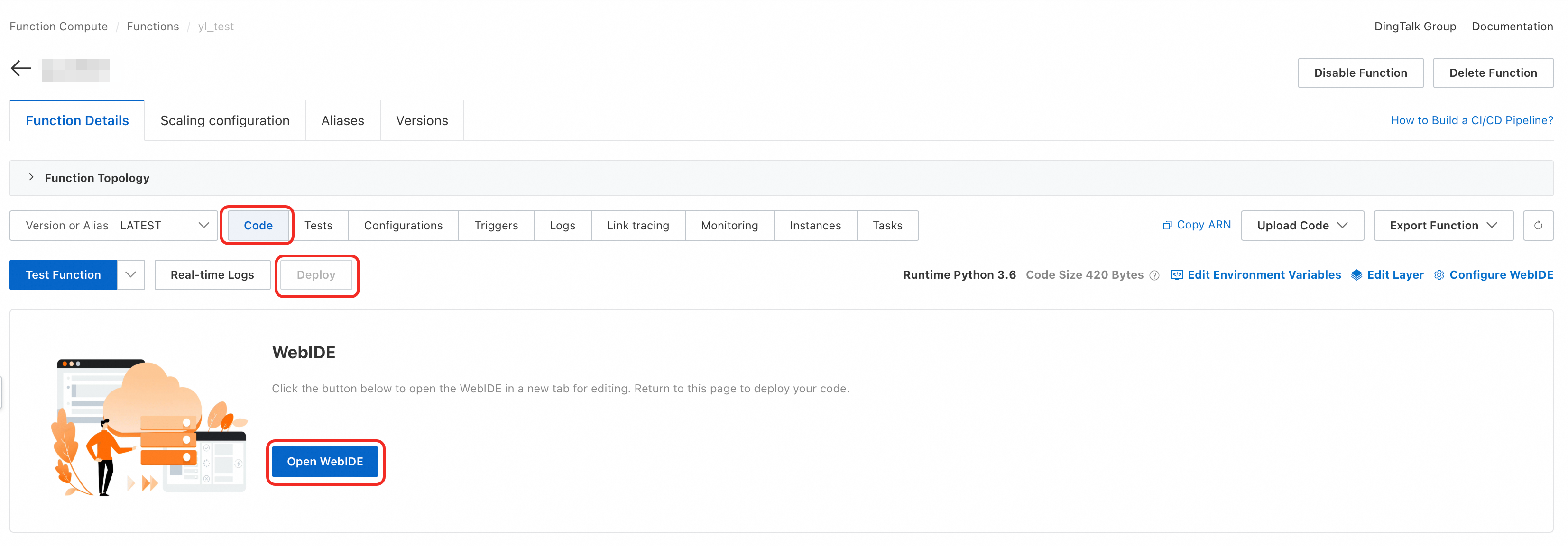
Task: Open the Export Function dropdown
Action: point(1443,226)
